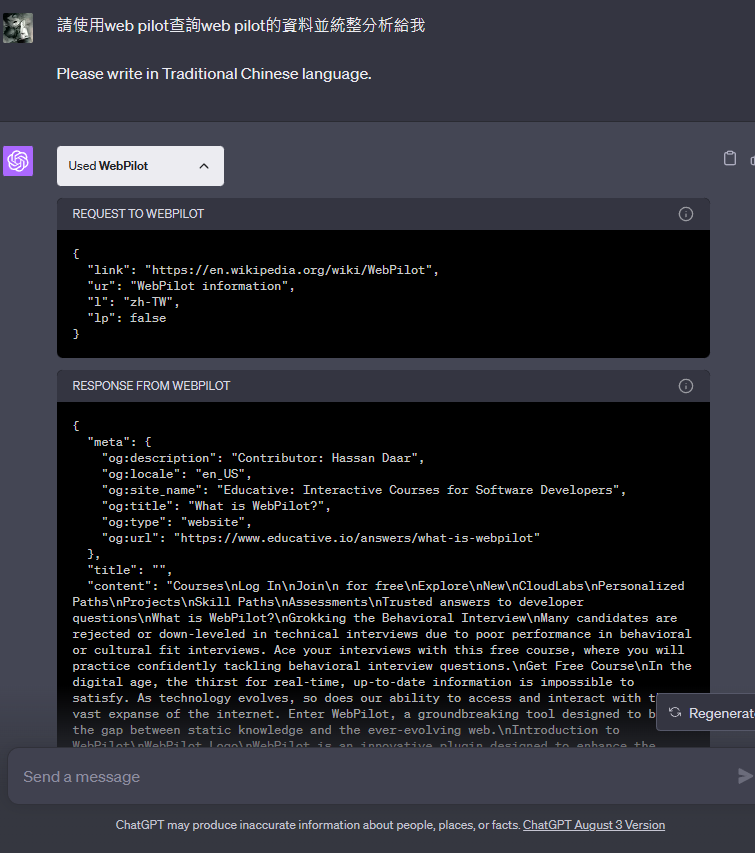Click the chevron beside Used WebPilot

(x=204, y=166)
